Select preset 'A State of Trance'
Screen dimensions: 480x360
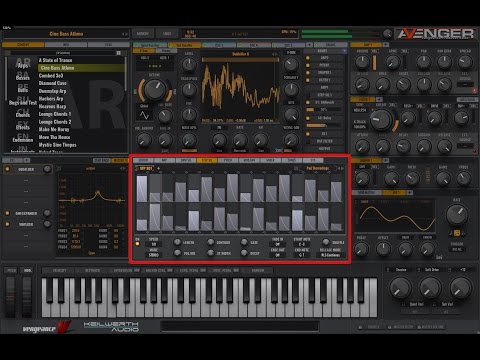click(55, 60)
